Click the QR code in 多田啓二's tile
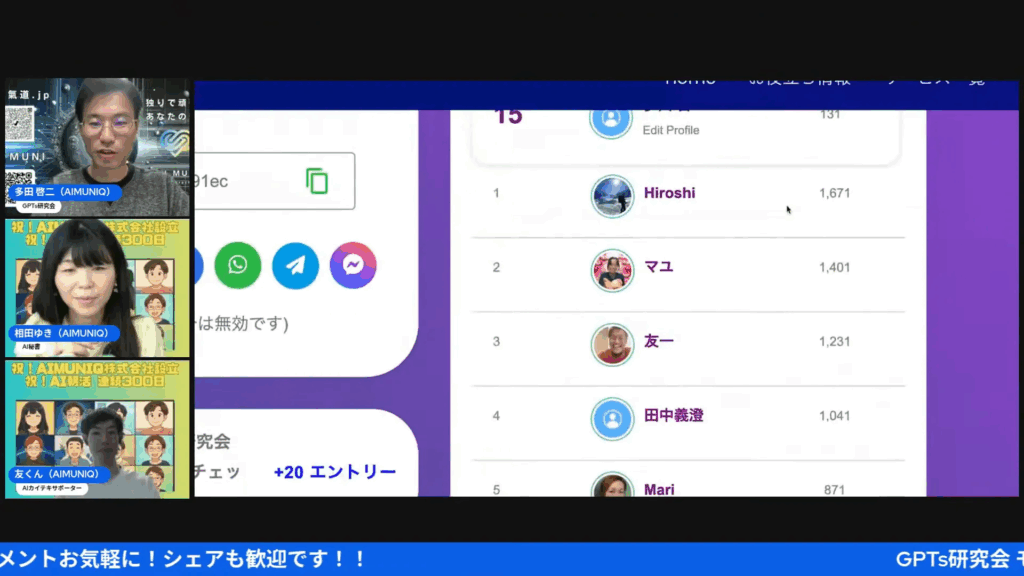The width and height of the screenshot is (1024, 576). (20, 123)
